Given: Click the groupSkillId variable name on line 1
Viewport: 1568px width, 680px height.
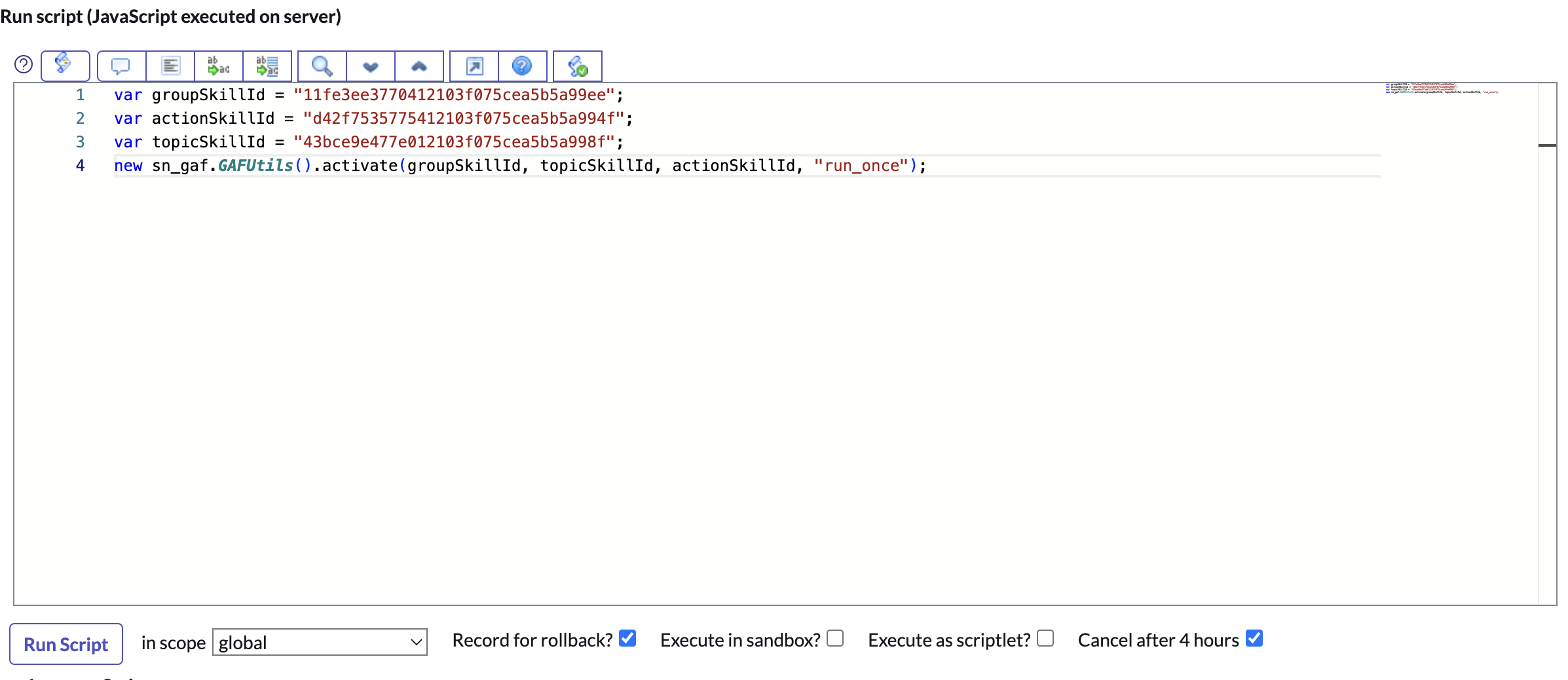Looking at the screenshot, I should click(x=208, y=95).
